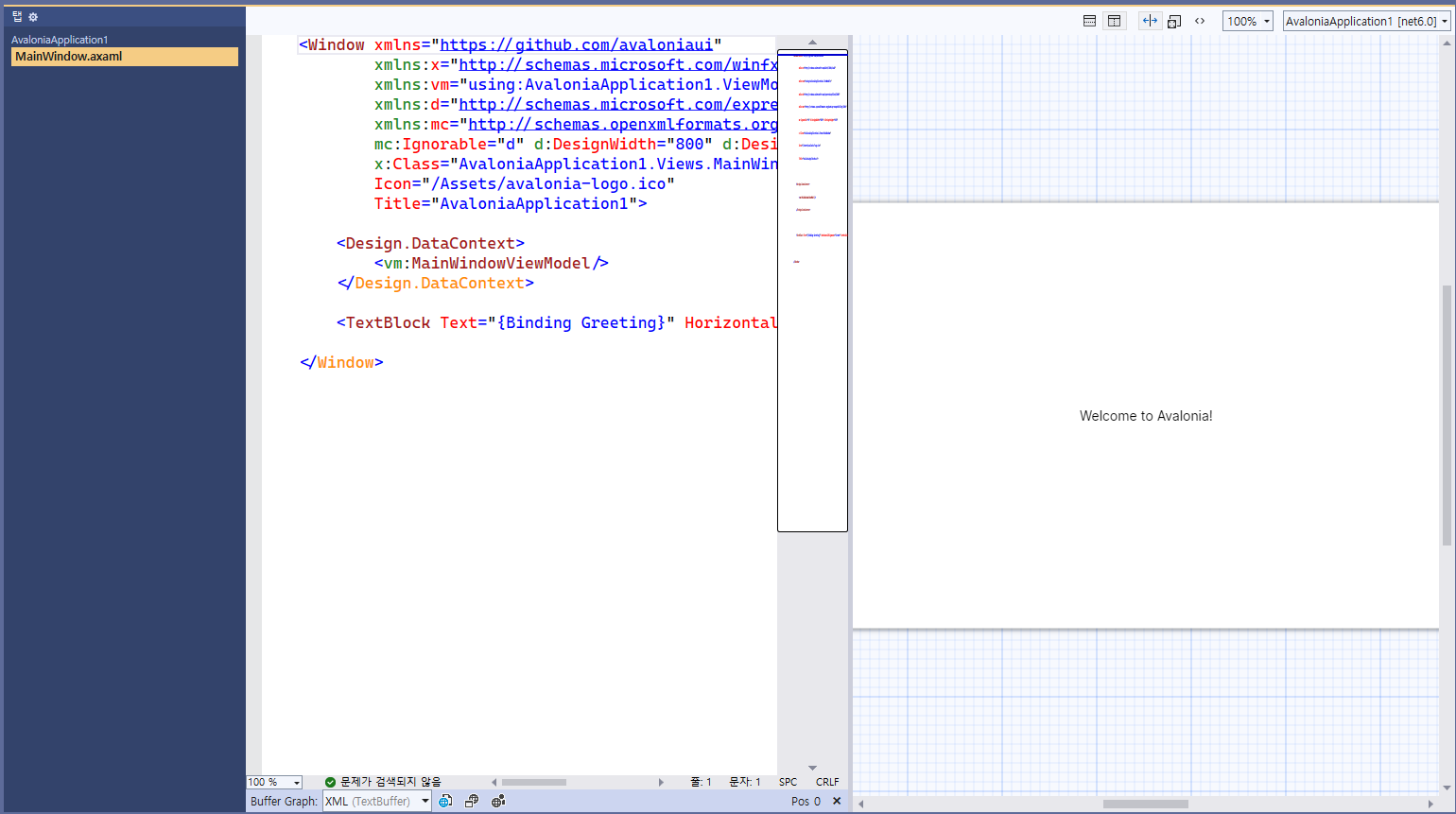Click the swap panes arrows icon
Image resolution: width=1456 pixels, height=814 pixels.
pyautogui.click(x=1150, y=20)
